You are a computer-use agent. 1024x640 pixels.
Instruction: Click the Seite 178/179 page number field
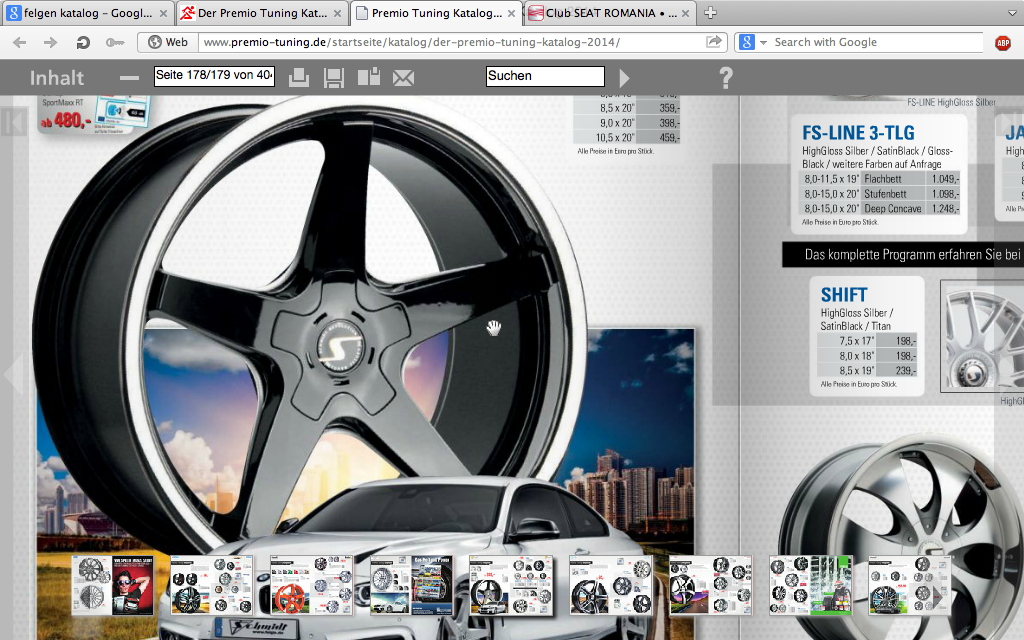(x=214, y=76)
